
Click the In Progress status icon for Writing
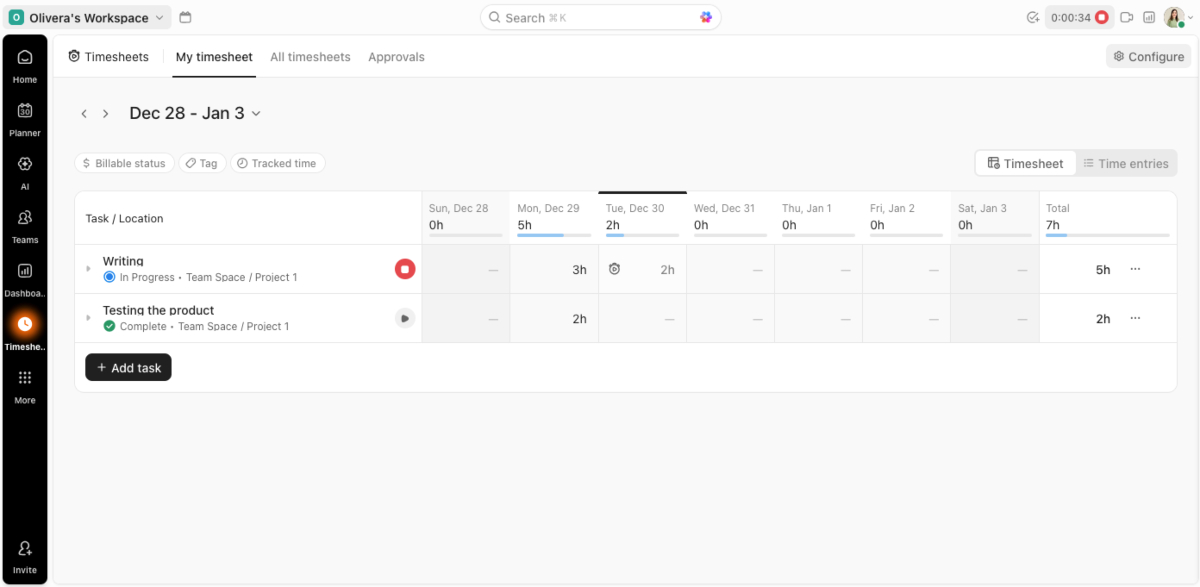pyautogui.click(x=109, y=277)
